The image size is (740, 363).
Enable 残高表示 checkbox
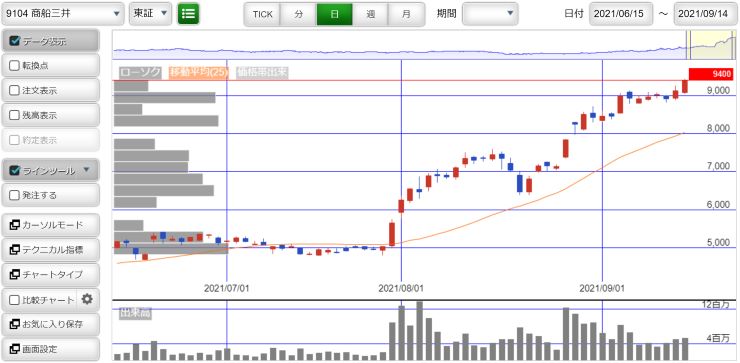click(x=14, y=115)
